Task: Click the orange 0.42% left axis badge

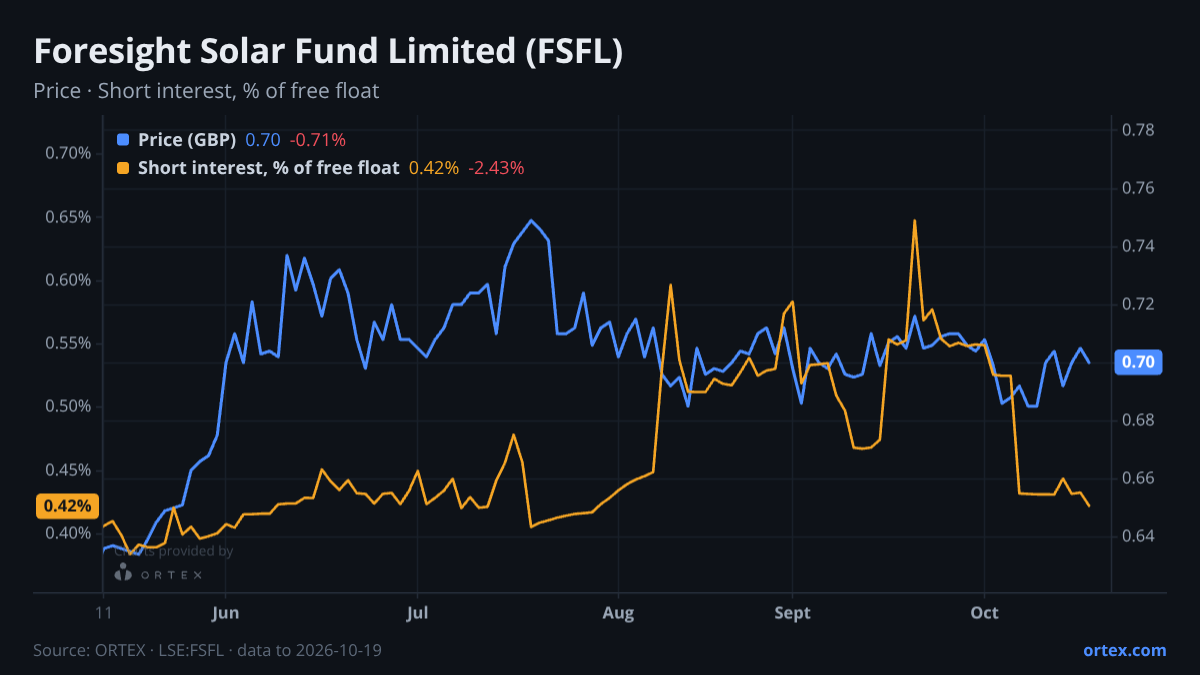Action: point(67,506)
